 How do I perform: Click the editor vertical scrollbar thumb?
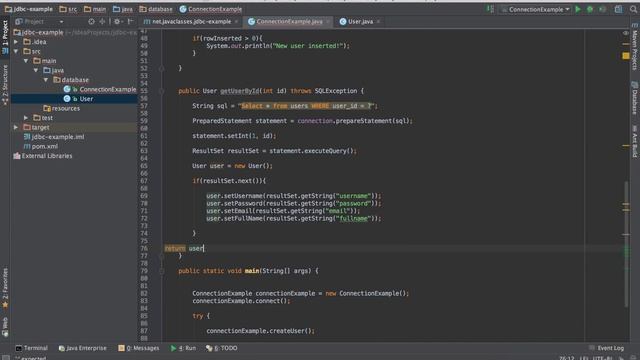(x=626, y=243)
